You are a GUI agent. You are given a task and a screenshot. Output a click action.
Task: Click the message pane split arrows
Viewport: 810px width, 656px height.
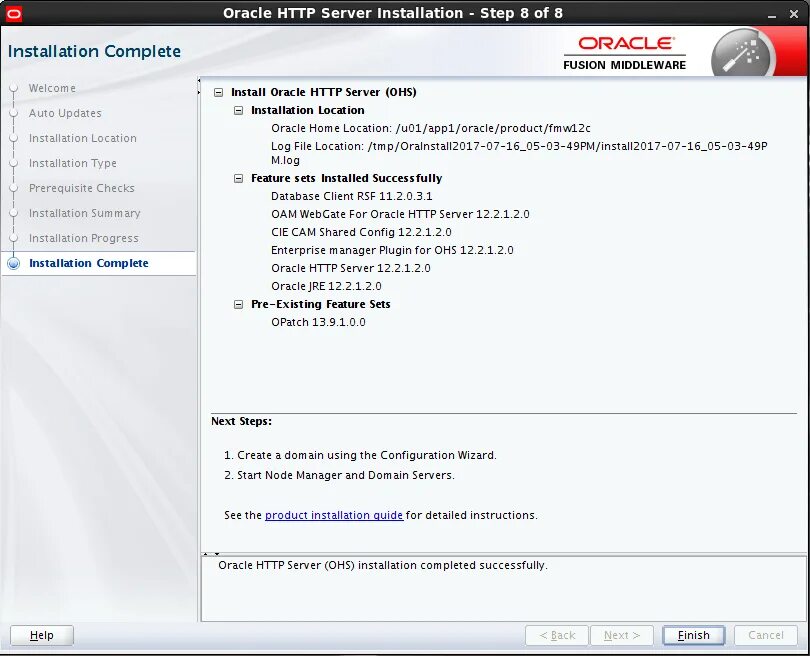coord(211,554)
